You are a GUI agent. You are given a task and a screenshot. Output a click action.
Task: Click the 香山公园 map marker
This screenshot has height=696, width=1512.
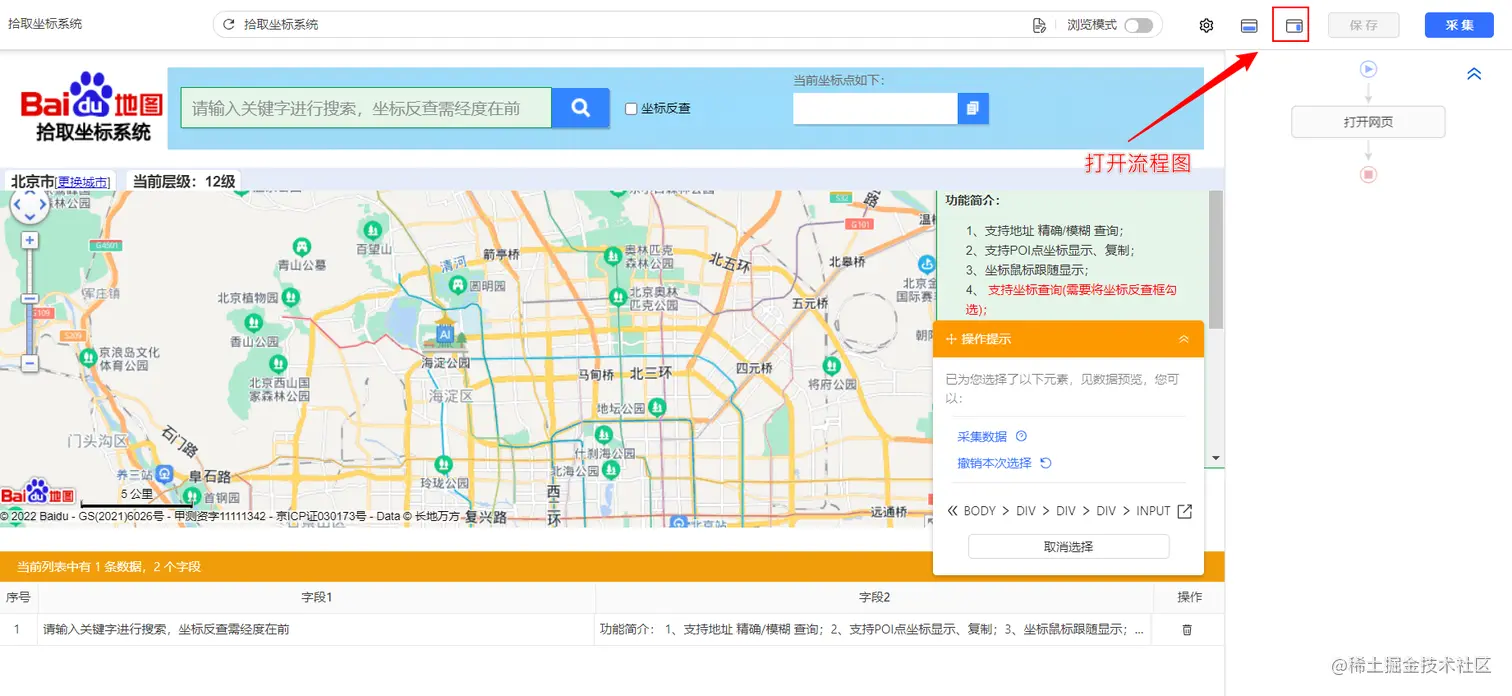click(254, 323)
